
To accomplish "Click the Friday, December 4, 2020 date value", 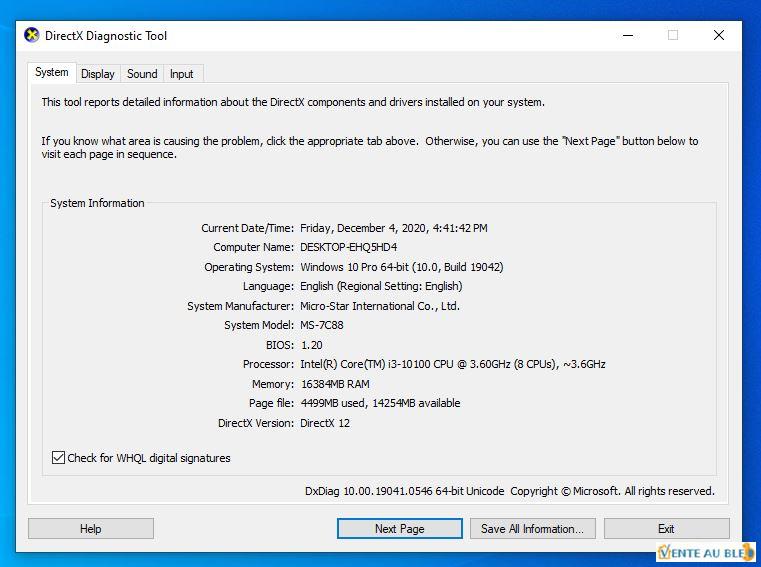I will [394, 228].
